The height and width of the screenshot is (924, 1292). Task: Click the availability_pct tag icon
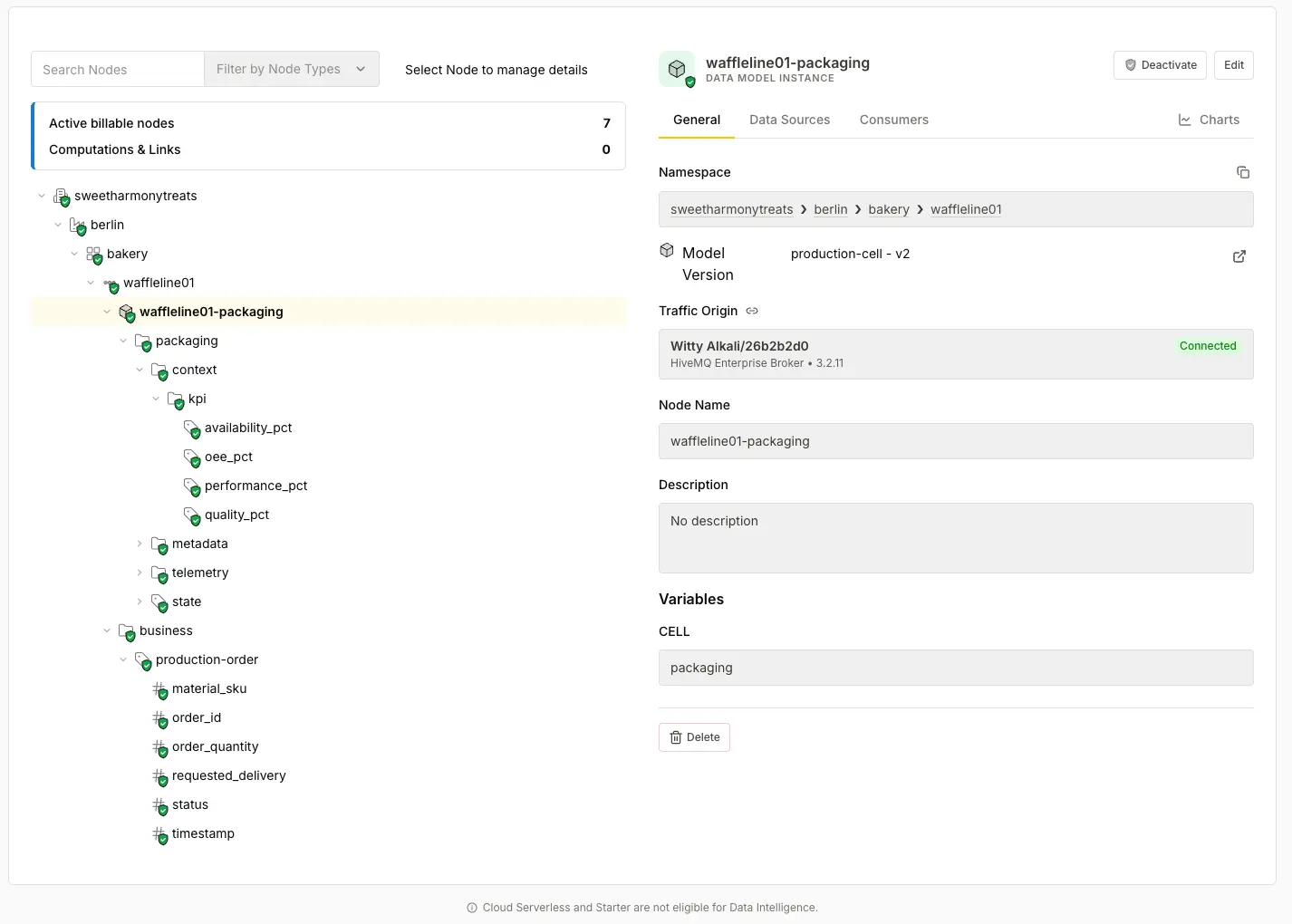191,428
